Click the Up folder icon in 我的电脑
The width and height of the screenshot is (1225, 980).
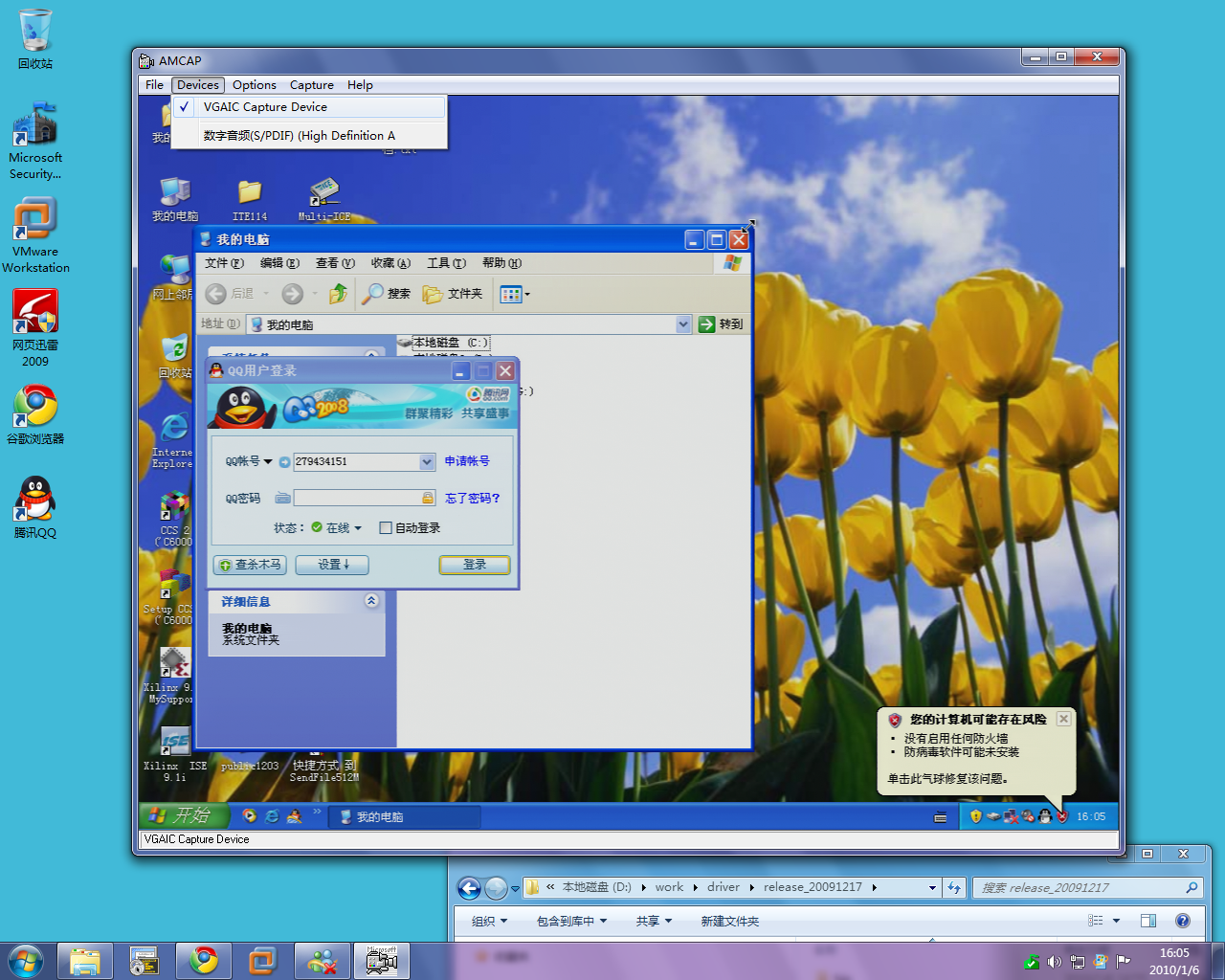pyautogui.click(x=337, y=294)
